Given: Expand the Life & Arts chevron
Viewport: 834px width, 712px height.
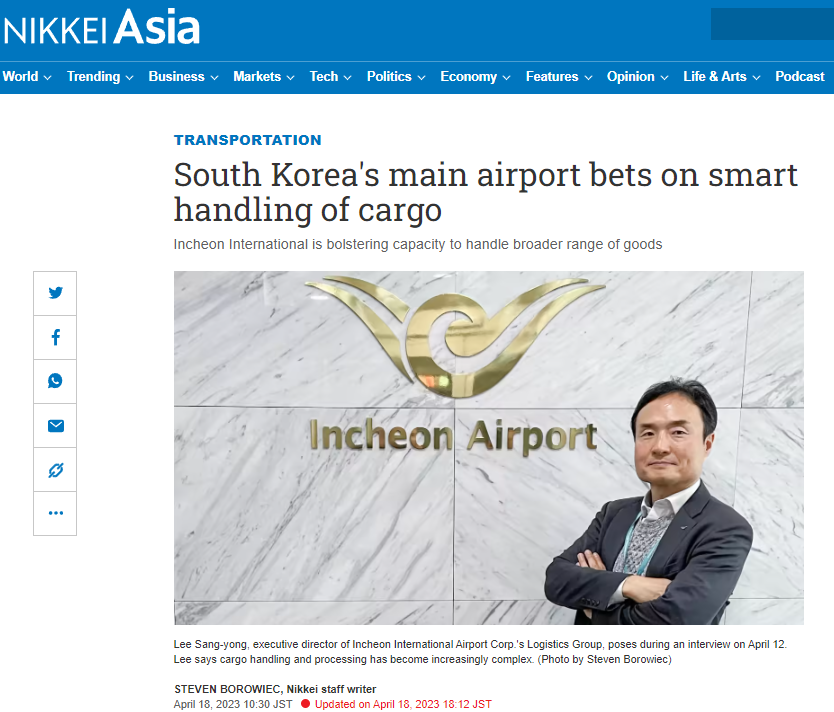Looking at the screenshot, I should point(756,78).
